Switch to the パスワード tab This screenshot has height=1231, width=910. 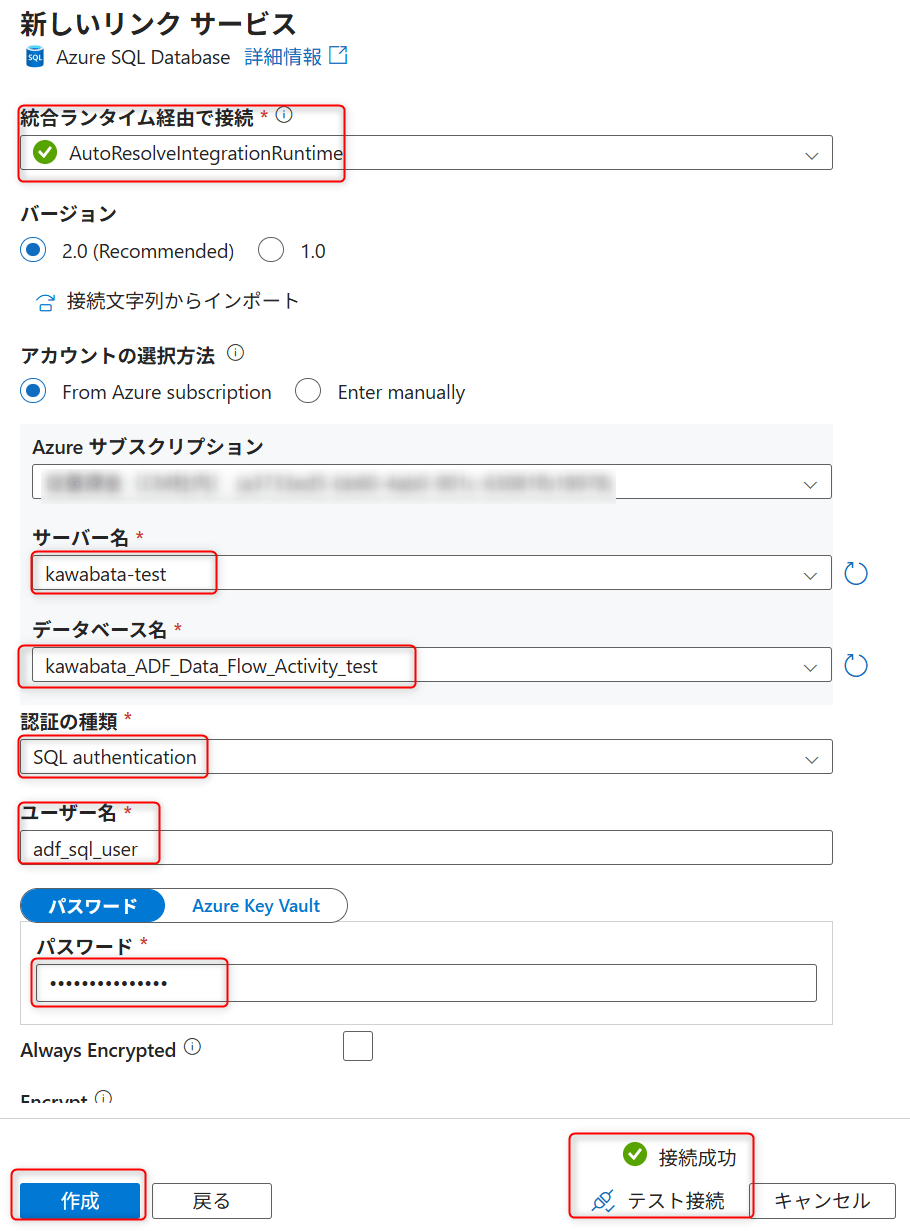[x=93, y=906]
